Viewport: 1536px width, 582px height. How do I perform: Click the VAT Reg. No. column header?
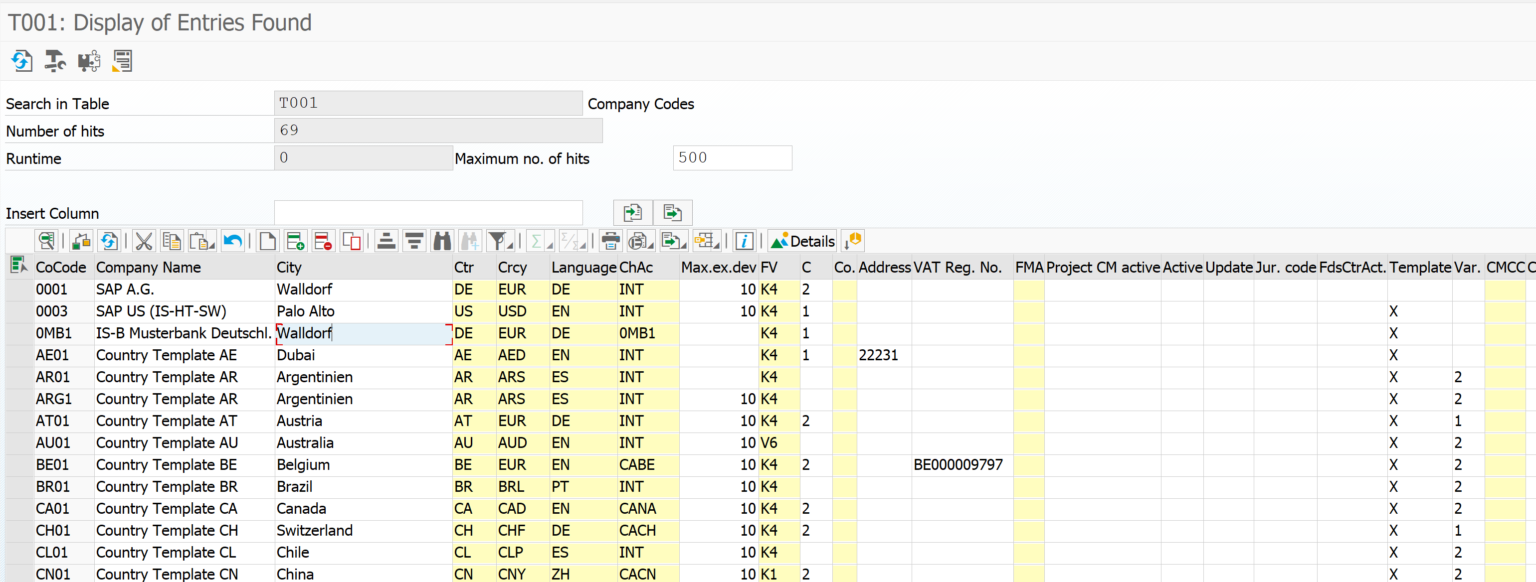click(x=957, y=267)
